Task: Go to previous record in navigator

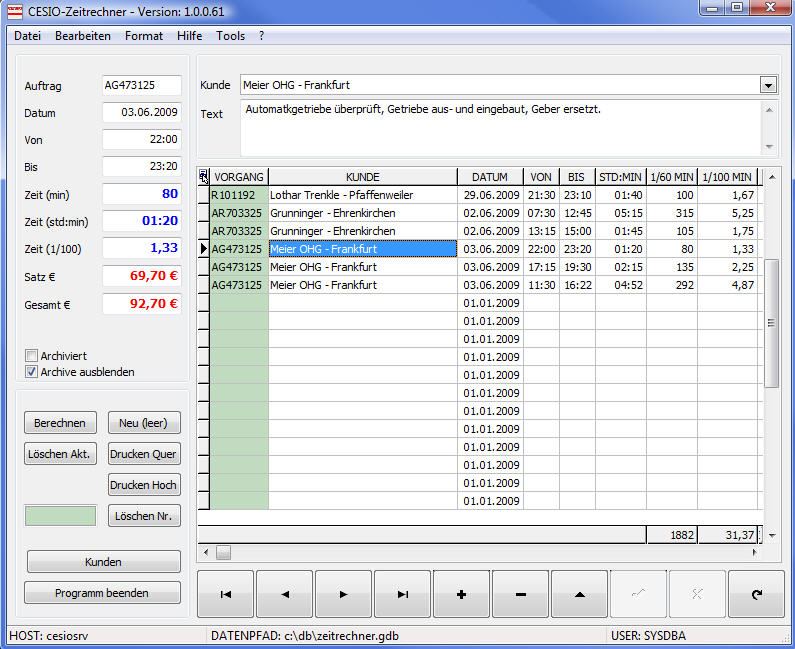Action: coord(284,594)
